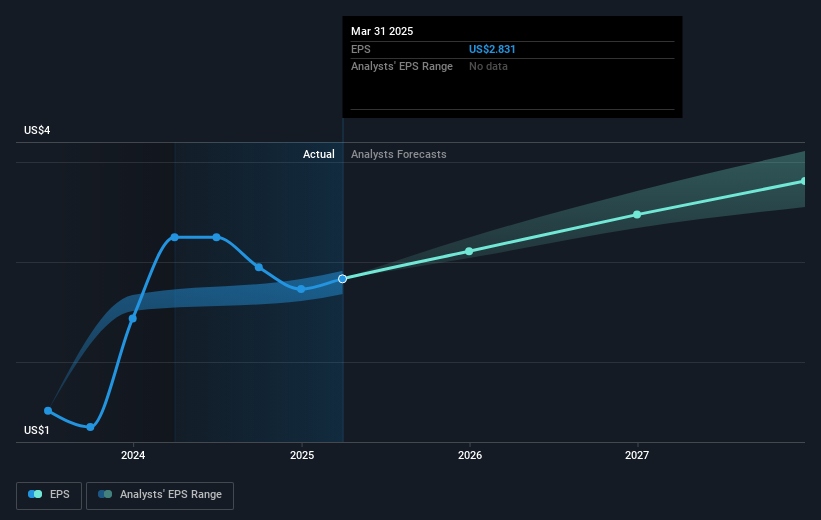Click the US$2.831 EPS value in the tooltip
Screen dimensions: 821x520
tap(492, 49)
